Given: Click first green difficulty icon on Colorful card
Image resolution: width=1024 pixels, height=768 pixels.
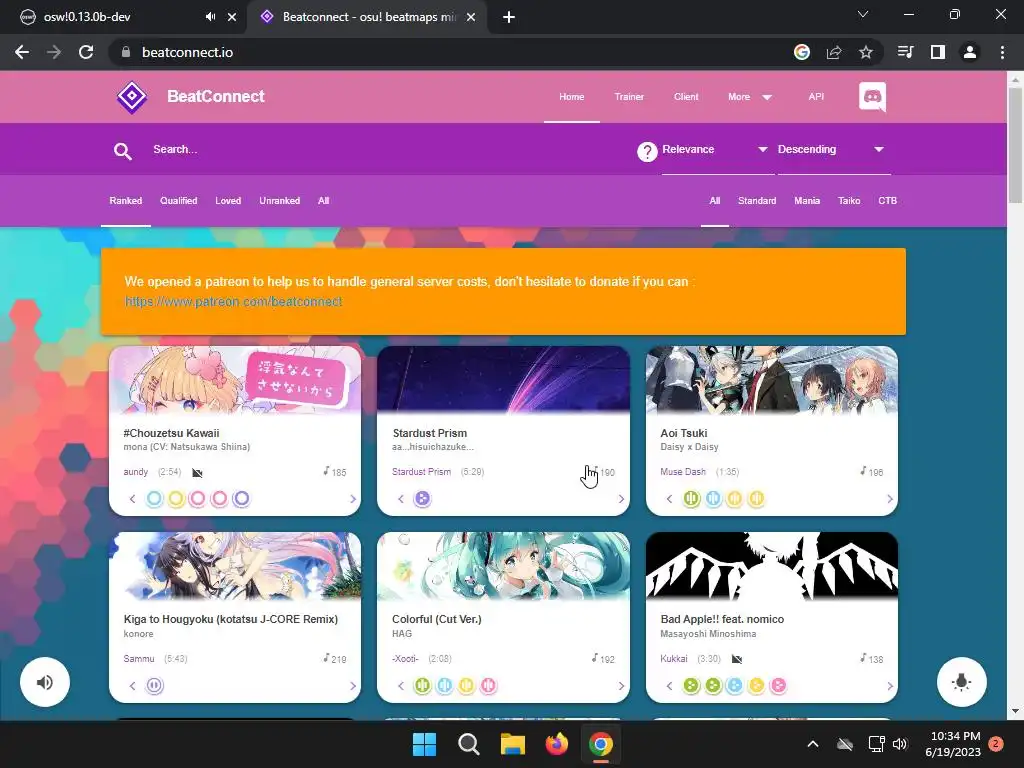Looking at the screenshot, I should 423,686.
